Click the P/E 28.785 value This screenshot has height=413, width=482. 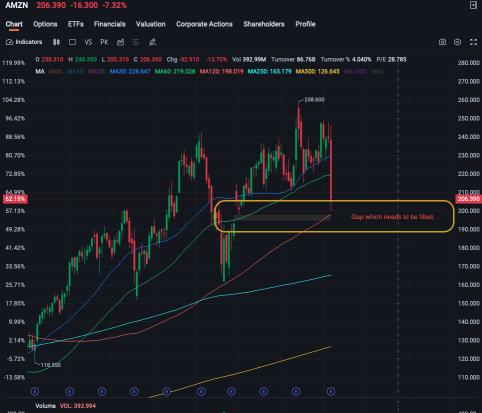(x=391, y=60)
